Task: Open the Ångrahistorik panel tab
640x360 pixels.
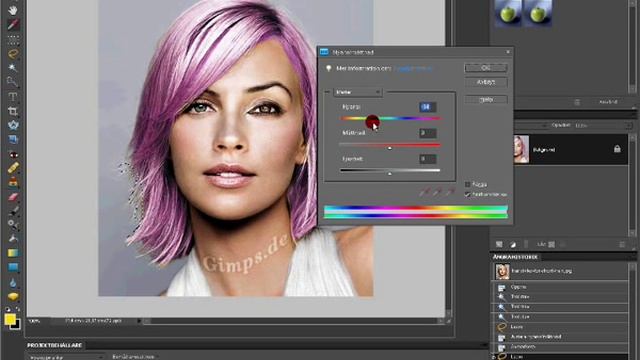Action: point(515,257)
